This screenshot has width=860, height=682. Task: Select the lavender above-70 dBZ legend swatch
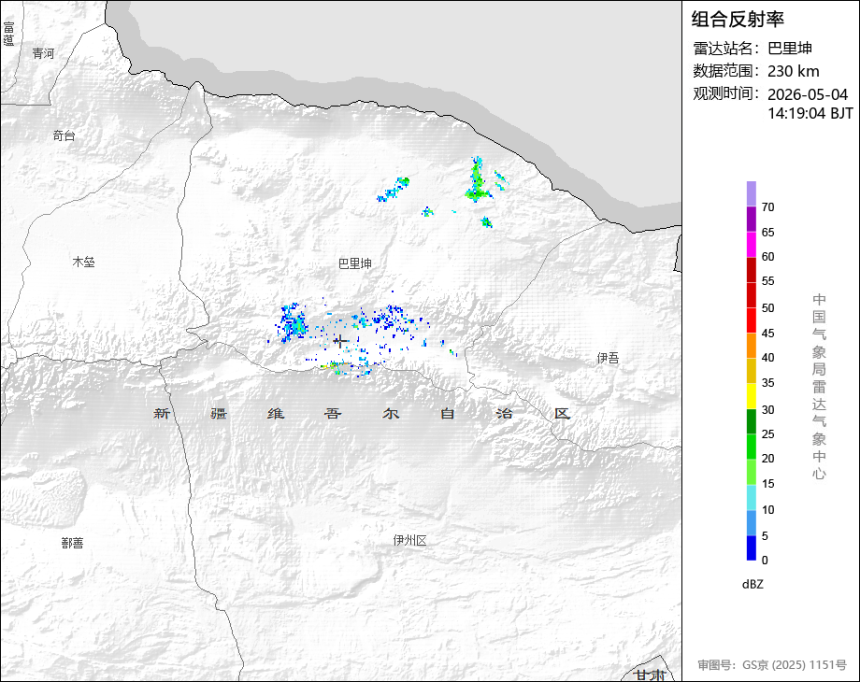751,194
